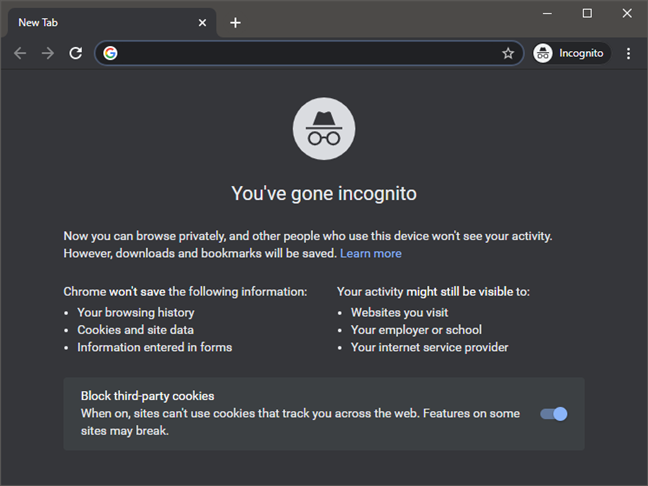This screenshot has width=648, height=486.
Task: Click the address bar input field
Action: coord(309,53)
